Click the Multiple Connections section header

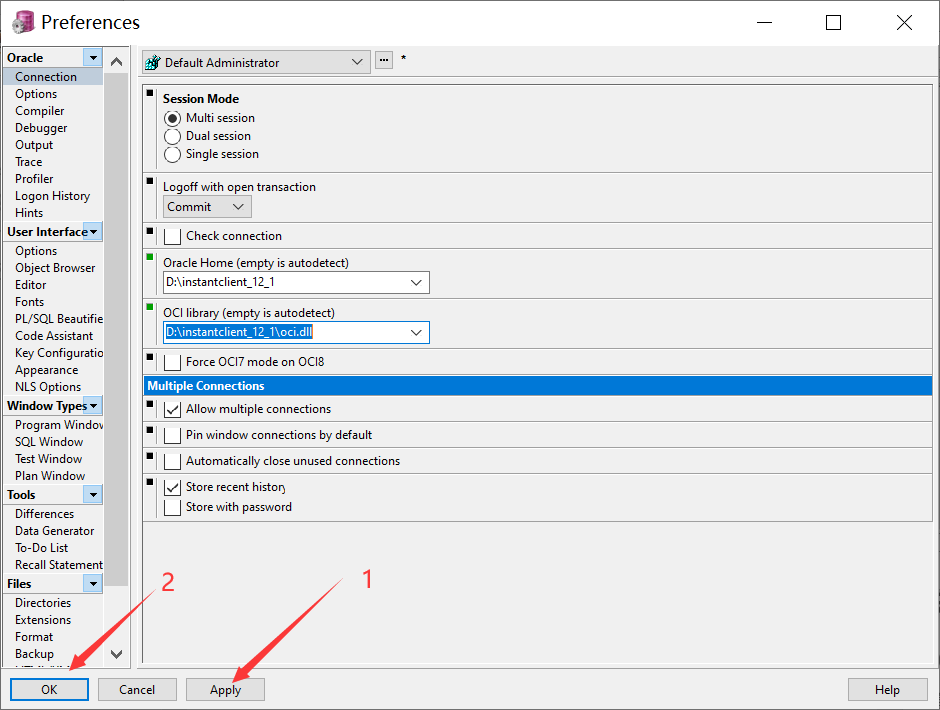pyautogui.click(x=538, y=386)
